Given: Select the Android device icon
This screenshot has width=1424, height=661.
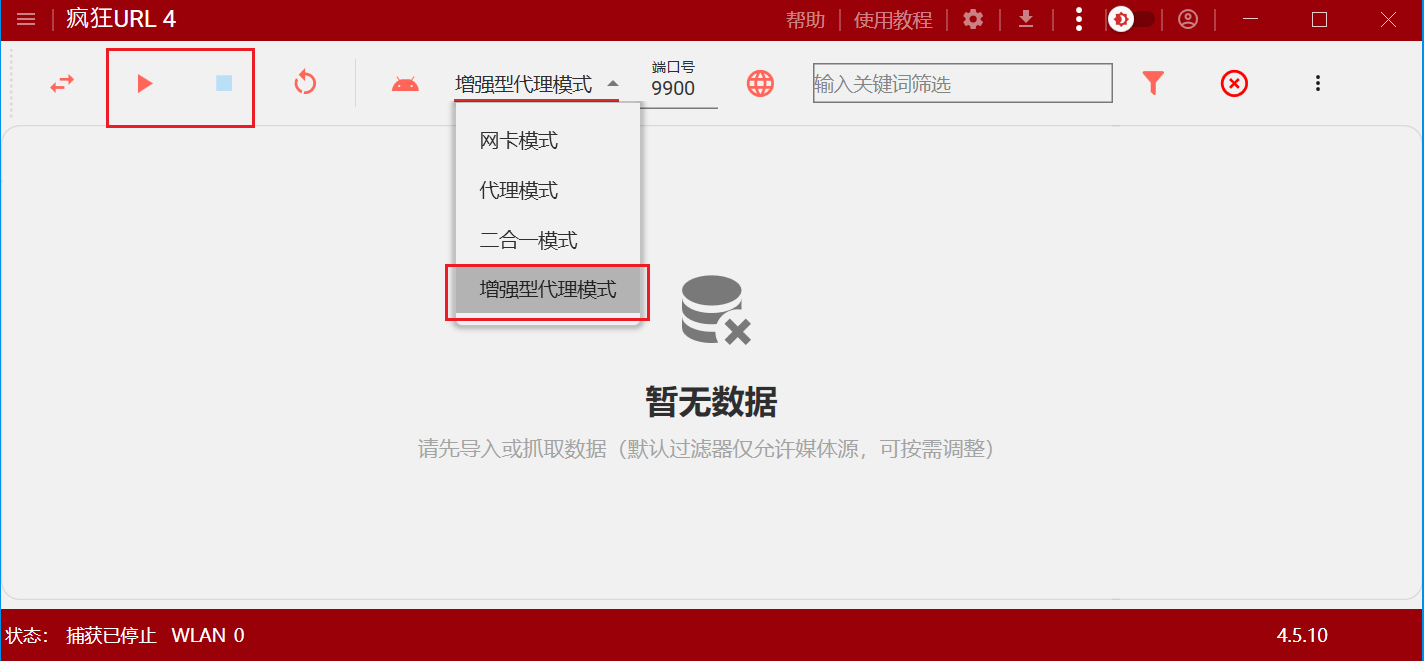Looking at the screenshot, I should click(405, 84).
